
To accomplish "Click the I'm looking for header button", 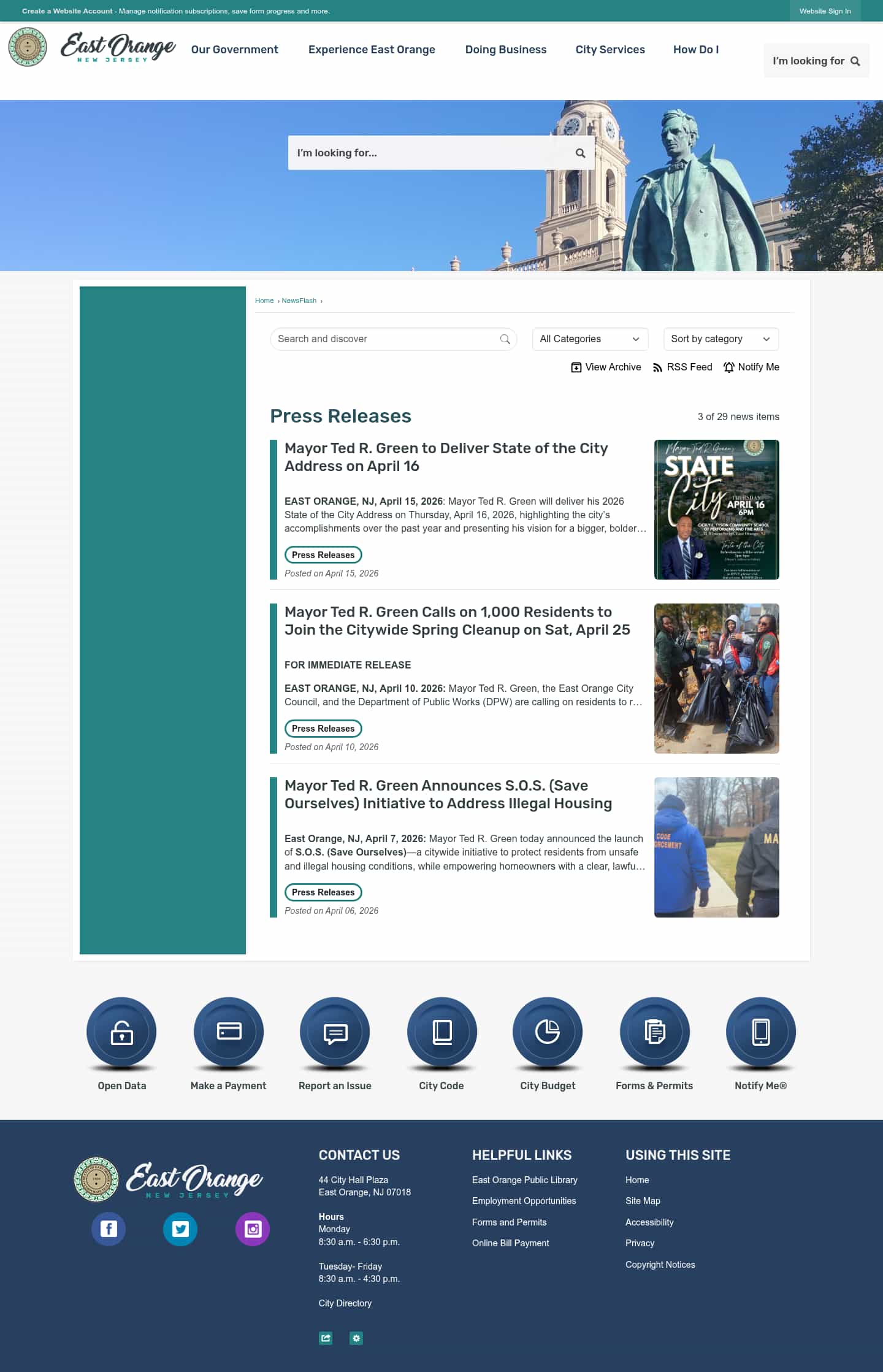I will [816, 61].
